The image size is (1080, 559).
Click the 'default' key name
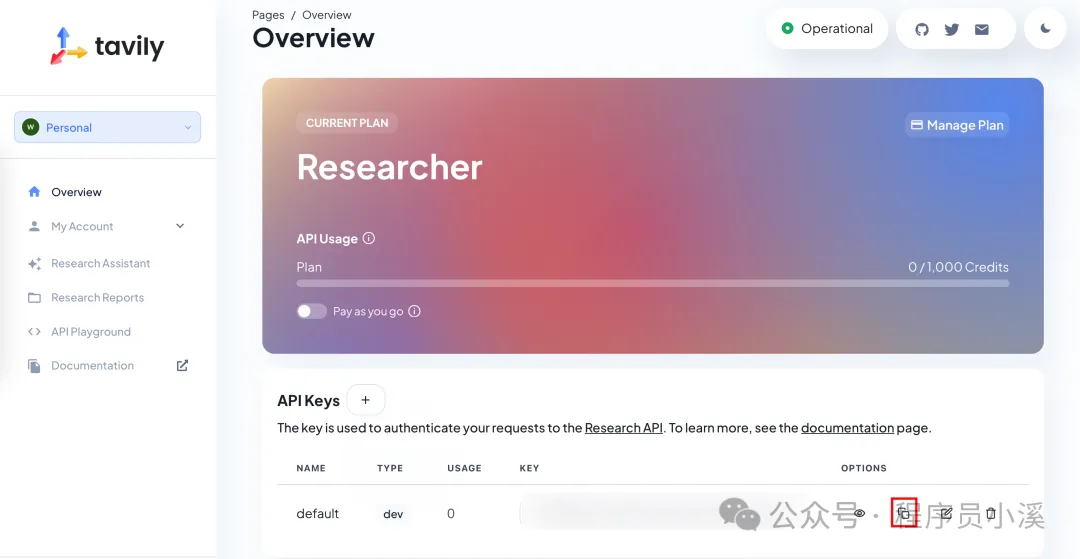tap(318, 514)
